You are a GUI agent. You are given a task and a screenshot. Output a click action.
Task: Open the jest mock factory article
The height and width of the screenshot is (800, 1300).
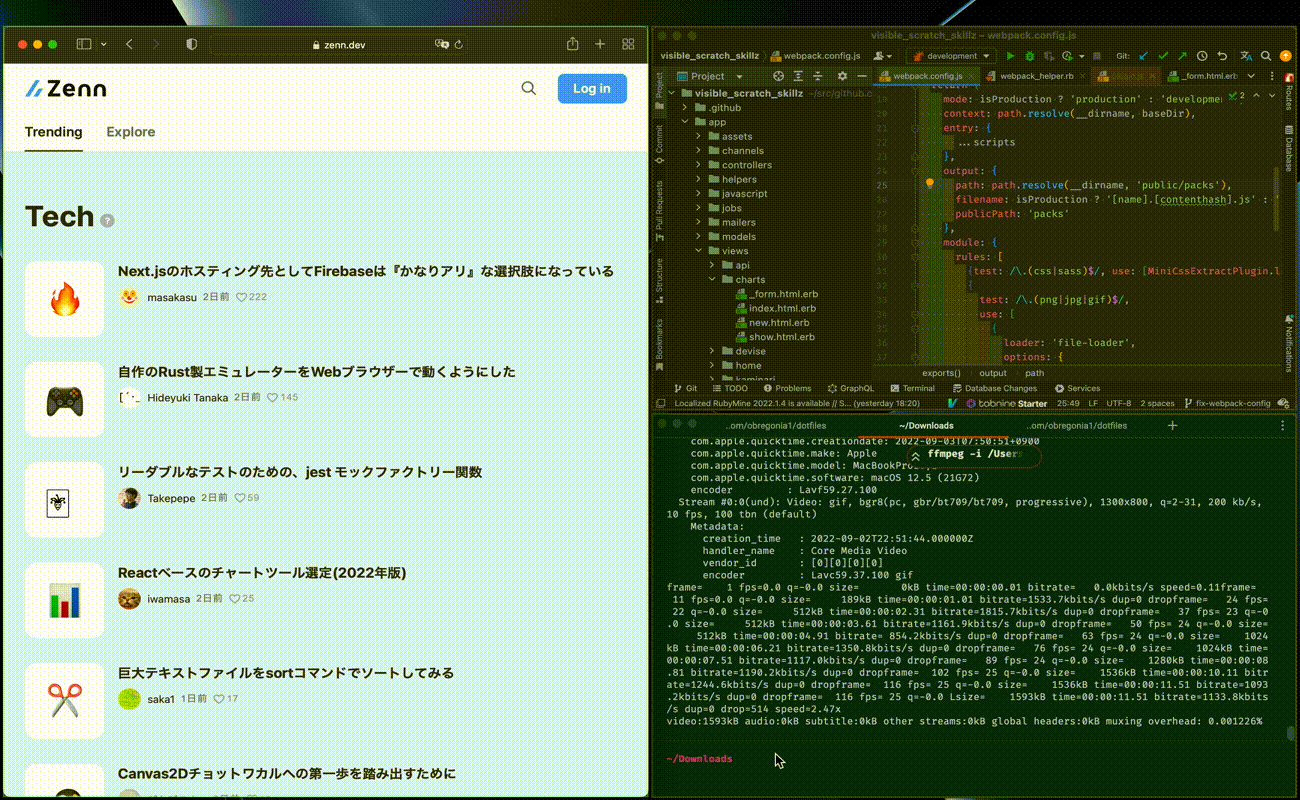click(x=300, y=472)
